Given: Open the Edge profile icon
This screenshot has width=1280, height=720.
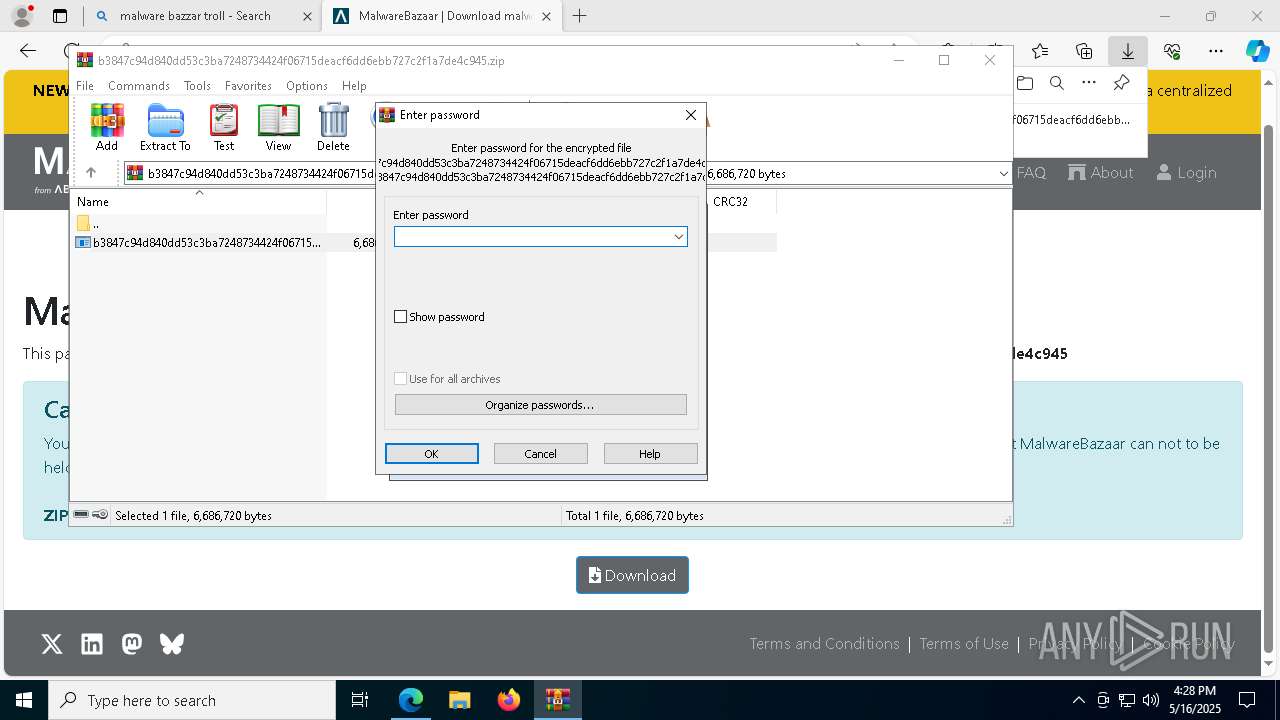Looking at the screenshot, I should (x=21, y=16).
